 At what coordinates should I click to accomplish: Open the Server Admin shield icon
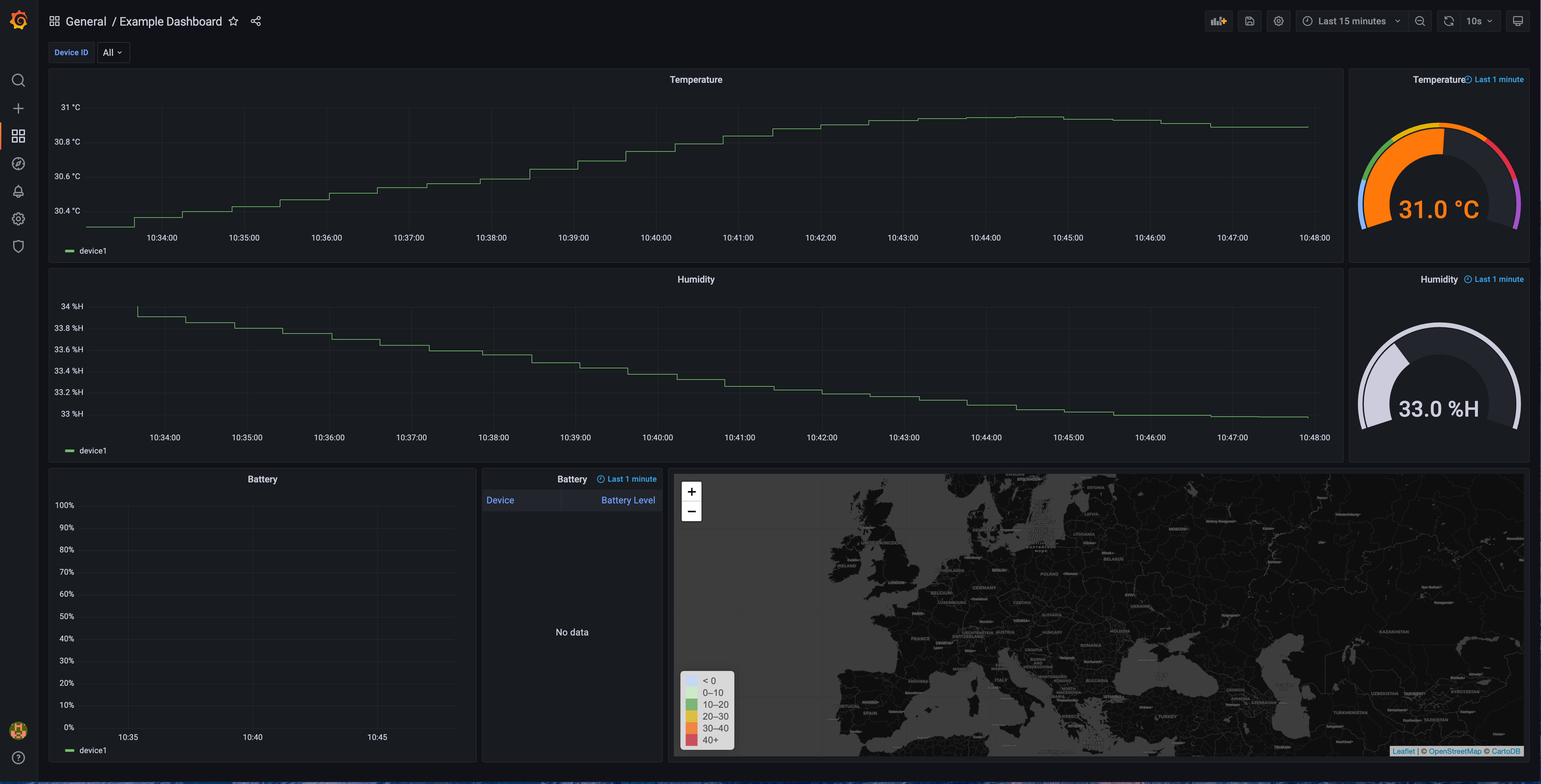(18, 246)
